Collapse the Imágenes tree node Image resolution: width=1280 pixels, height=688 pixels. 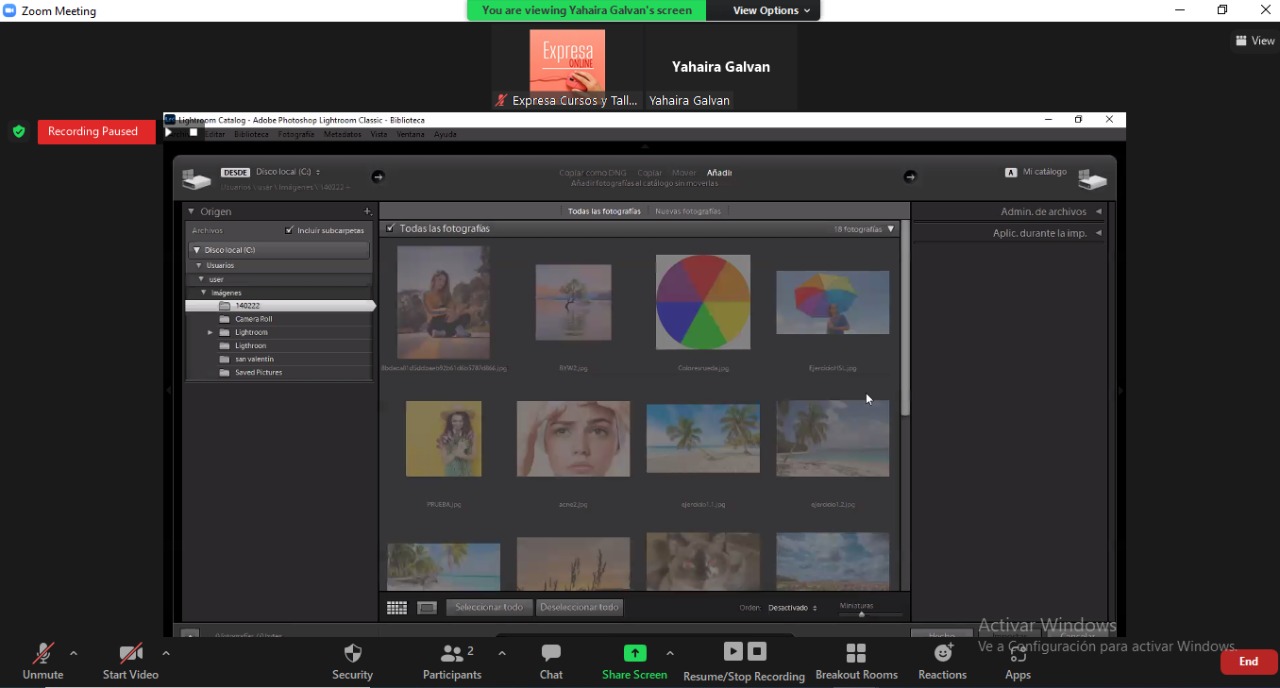point(204,293)
